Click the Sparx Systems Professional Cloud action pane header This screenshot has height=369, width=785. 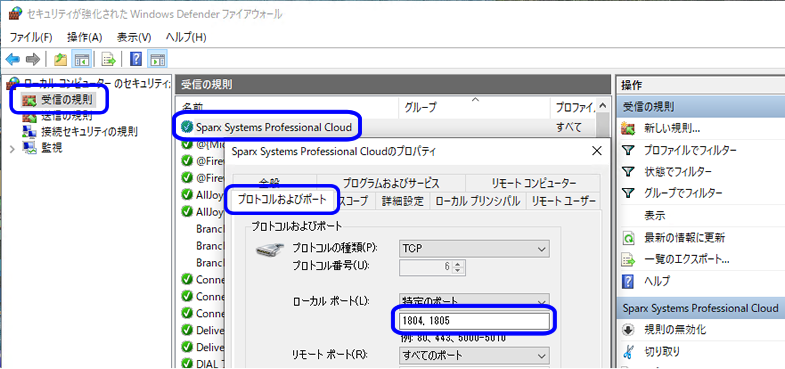pos(701,308)
